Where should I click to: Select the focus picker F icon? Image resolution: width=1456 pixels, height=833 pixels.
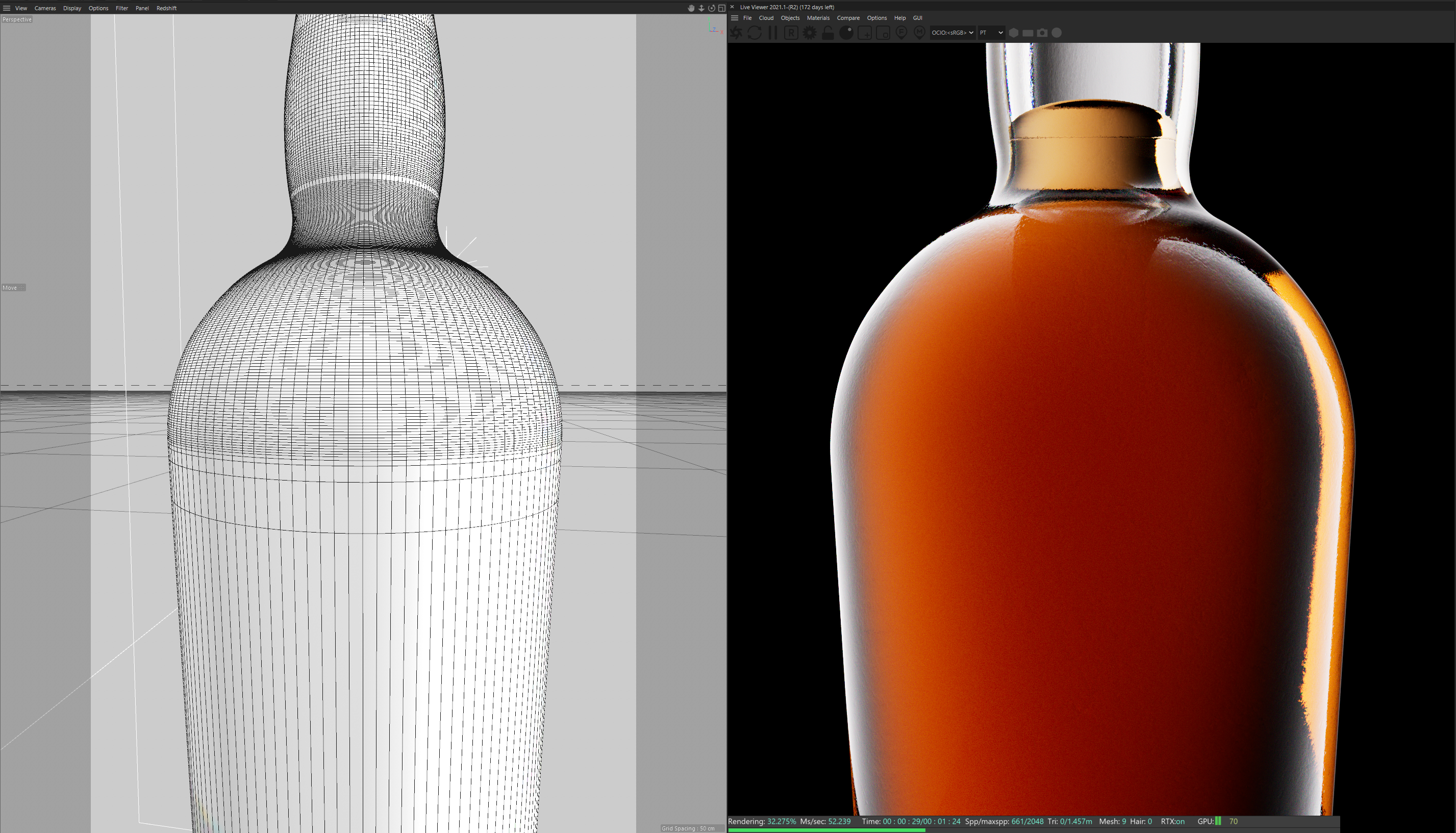coord(901,33)
